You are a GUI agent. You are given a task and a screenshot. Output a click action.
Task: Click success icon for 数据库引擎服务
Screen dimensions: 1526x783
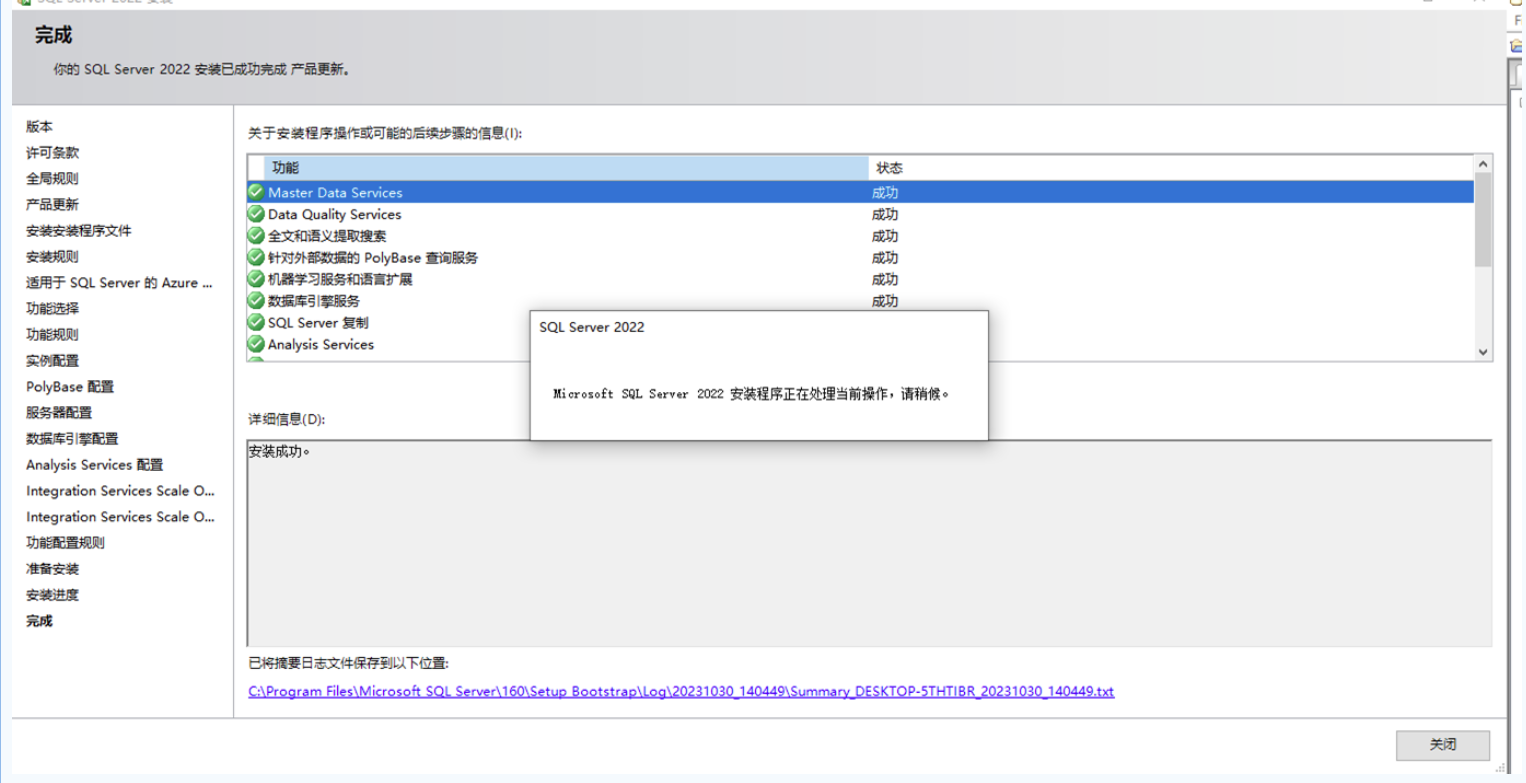[256, 301]
